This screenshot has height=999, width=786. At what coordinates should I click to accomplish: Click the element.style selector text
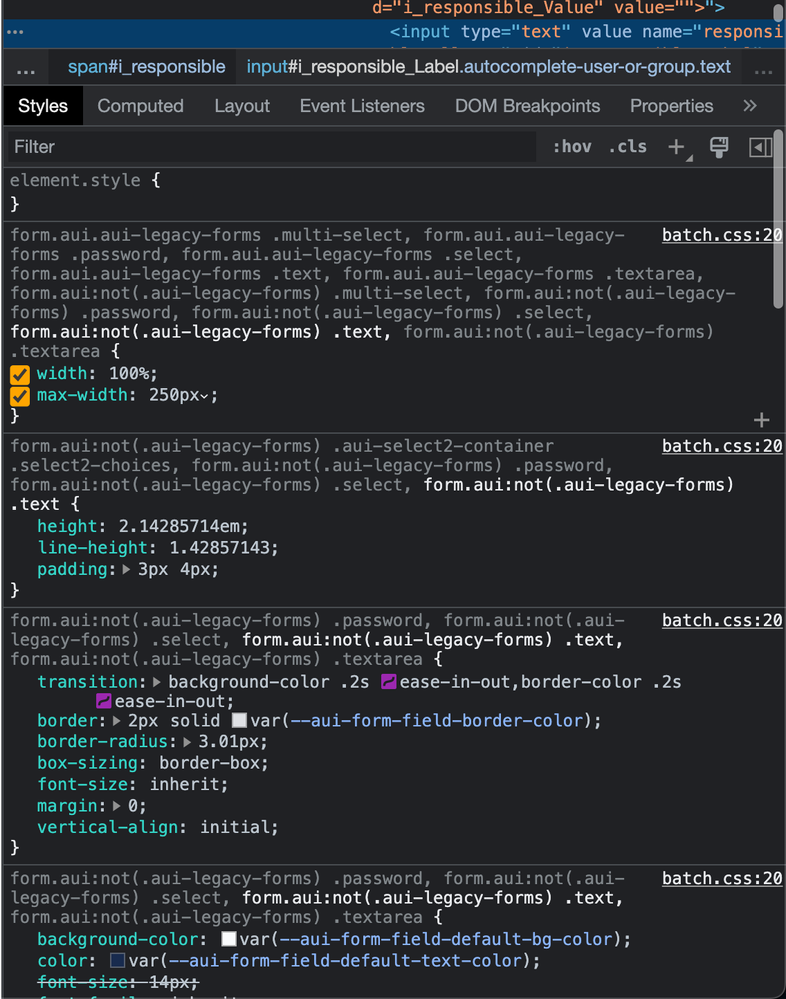click(75, 180)
